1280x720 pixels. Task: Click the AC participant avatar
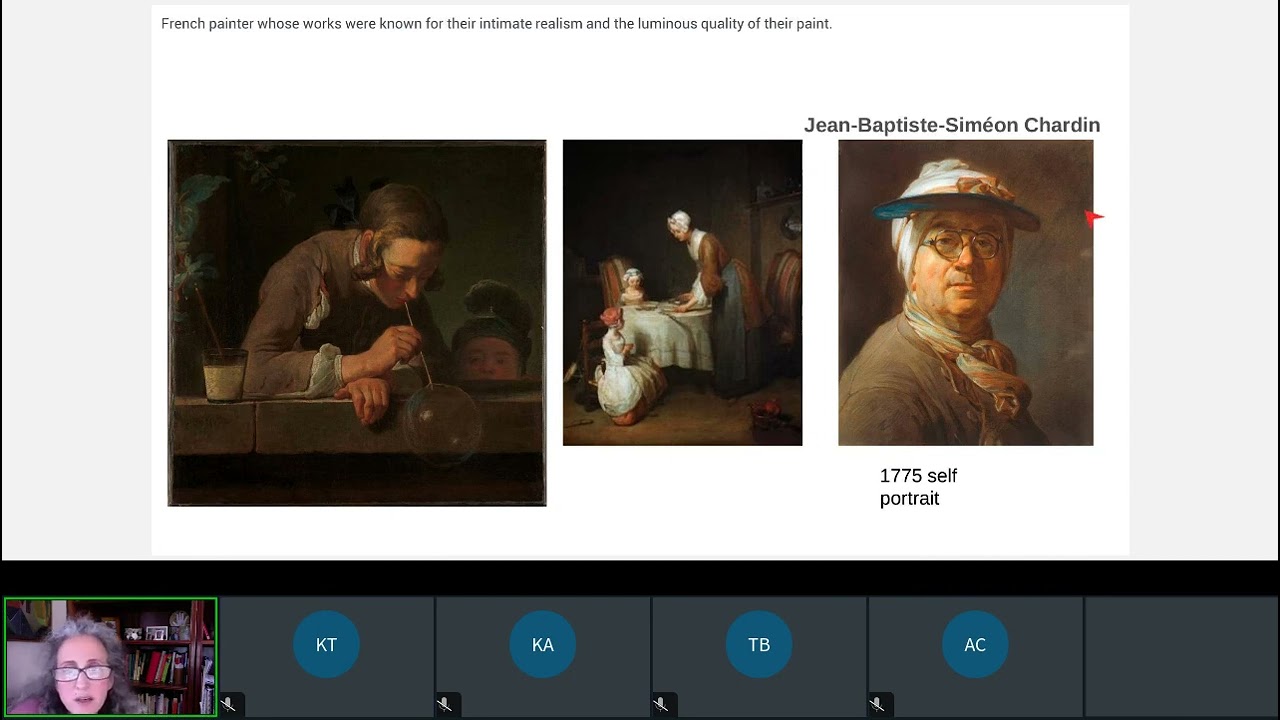coord(975,645)
